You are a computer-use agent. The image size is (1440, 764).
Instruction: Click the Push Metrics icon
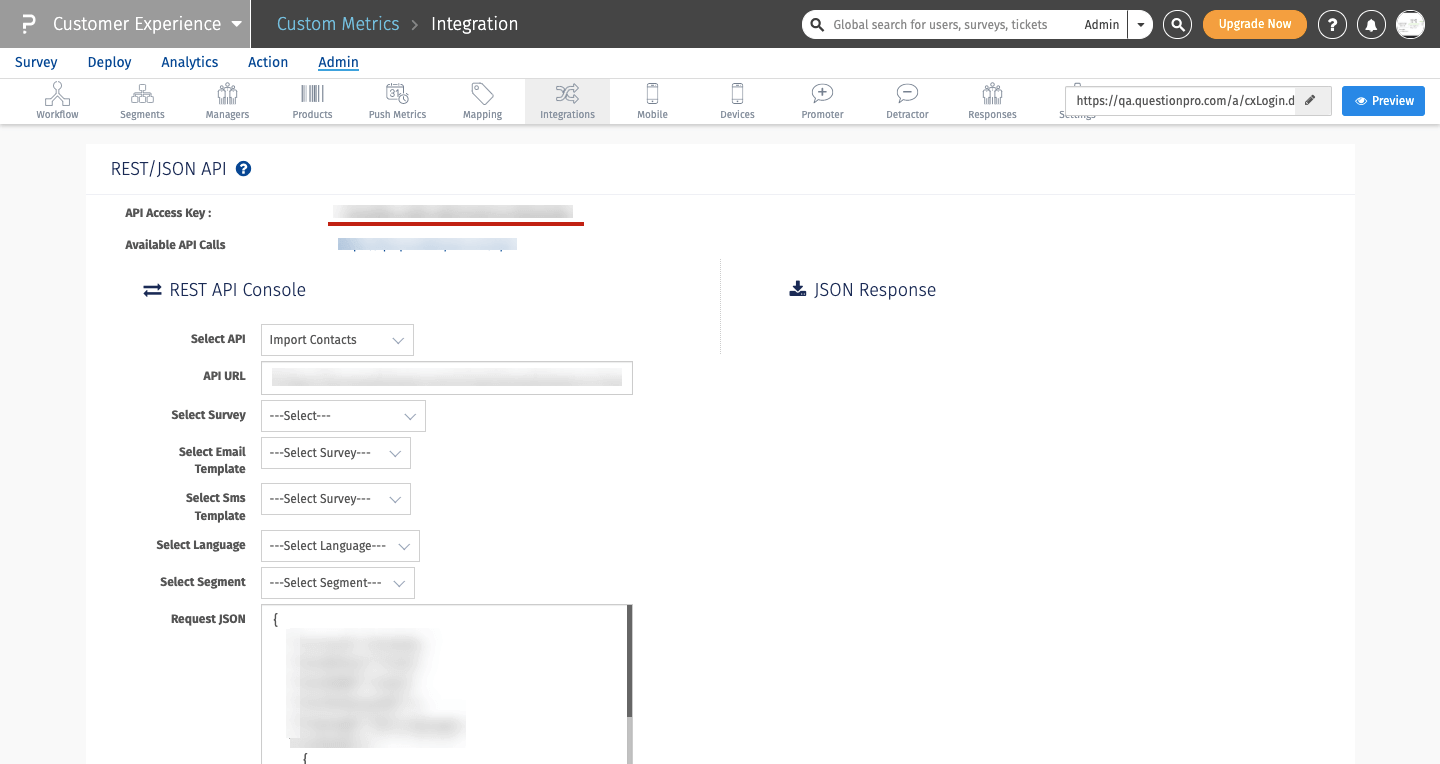tap(396, 100)
